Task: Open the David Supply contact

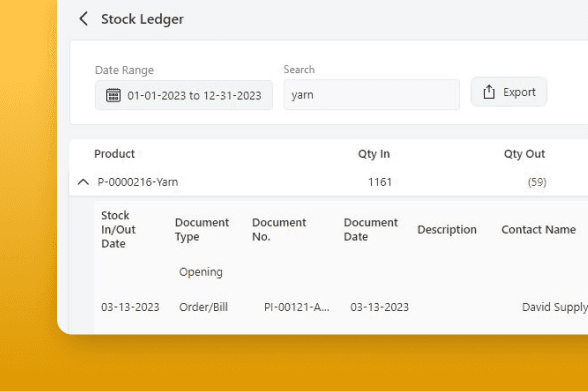Action: pos(555,307)
